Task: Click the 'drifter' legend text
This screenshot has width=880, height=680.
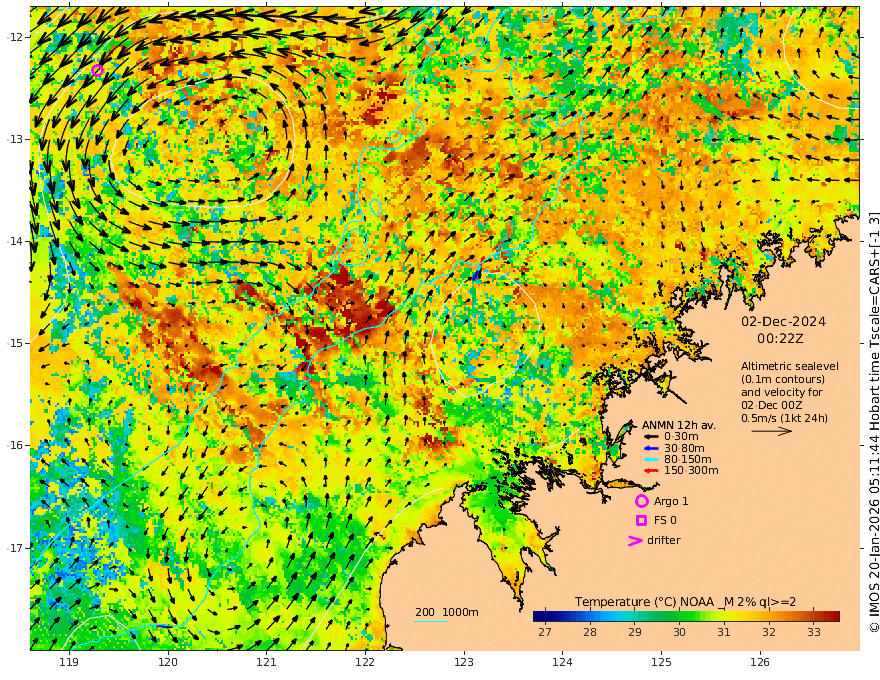Action: point(664,540)
